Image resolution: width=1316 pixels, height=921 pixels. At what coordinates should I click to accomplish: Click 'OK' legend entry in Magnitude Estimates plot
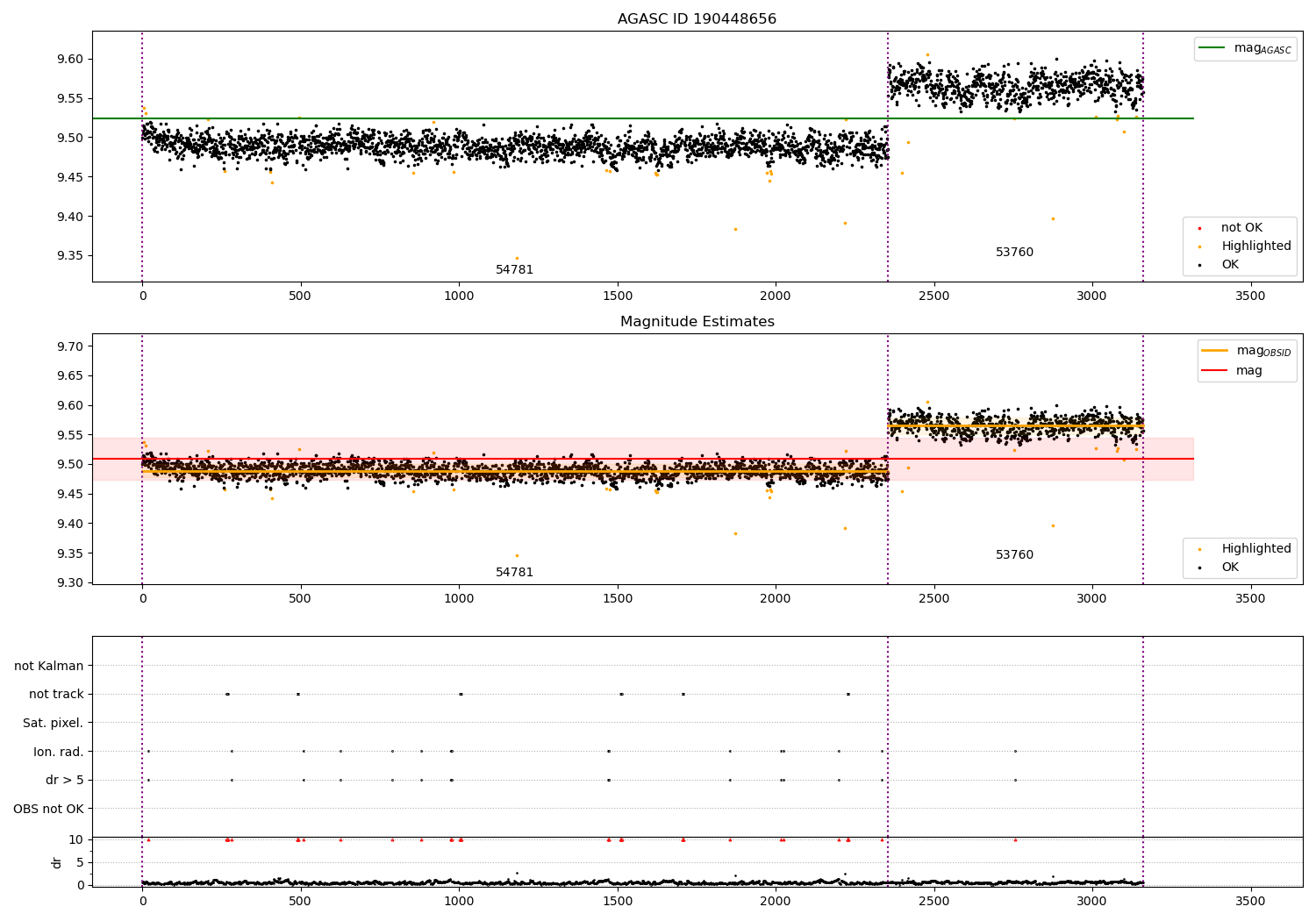[x=1219, y=568]
